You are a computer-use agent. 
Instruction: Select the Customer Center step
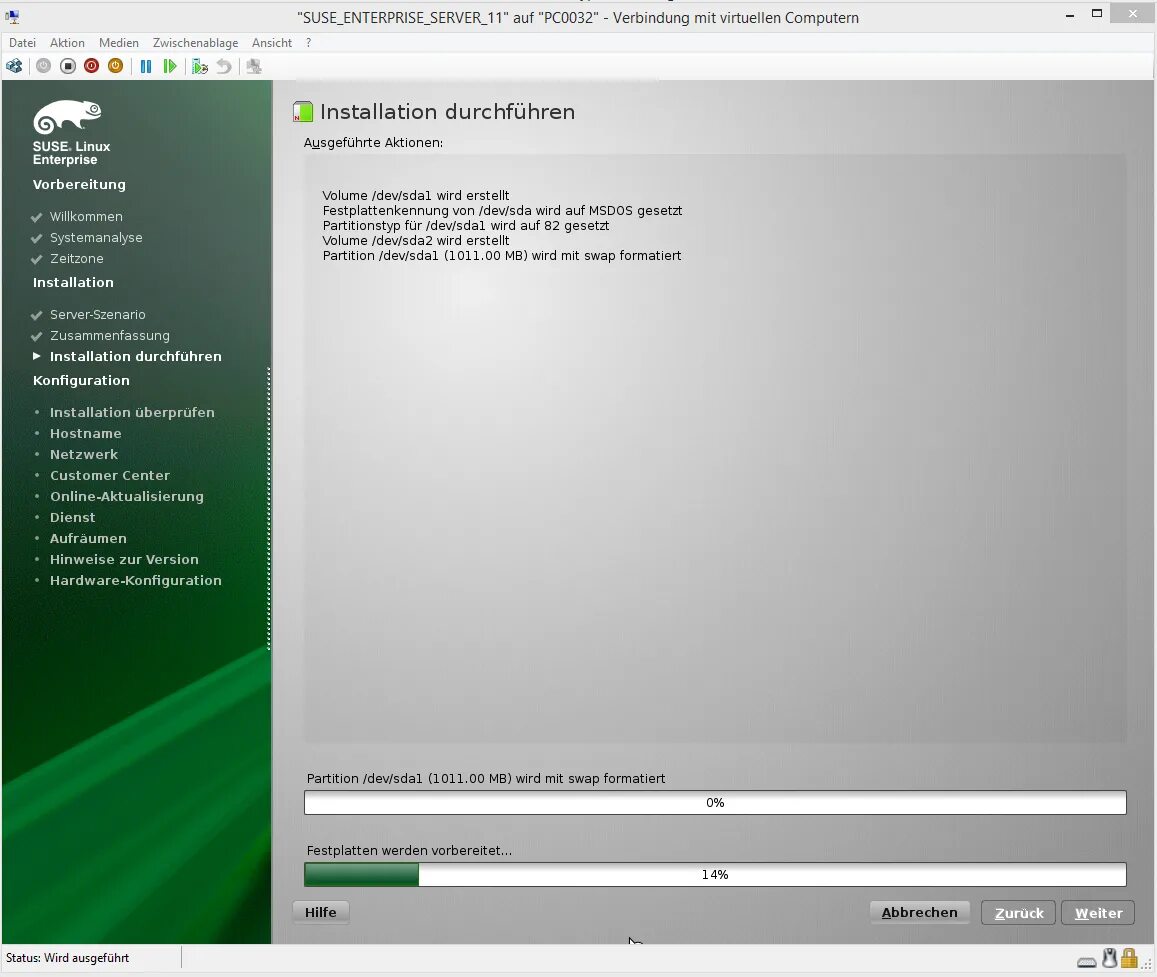pos(110,475)
